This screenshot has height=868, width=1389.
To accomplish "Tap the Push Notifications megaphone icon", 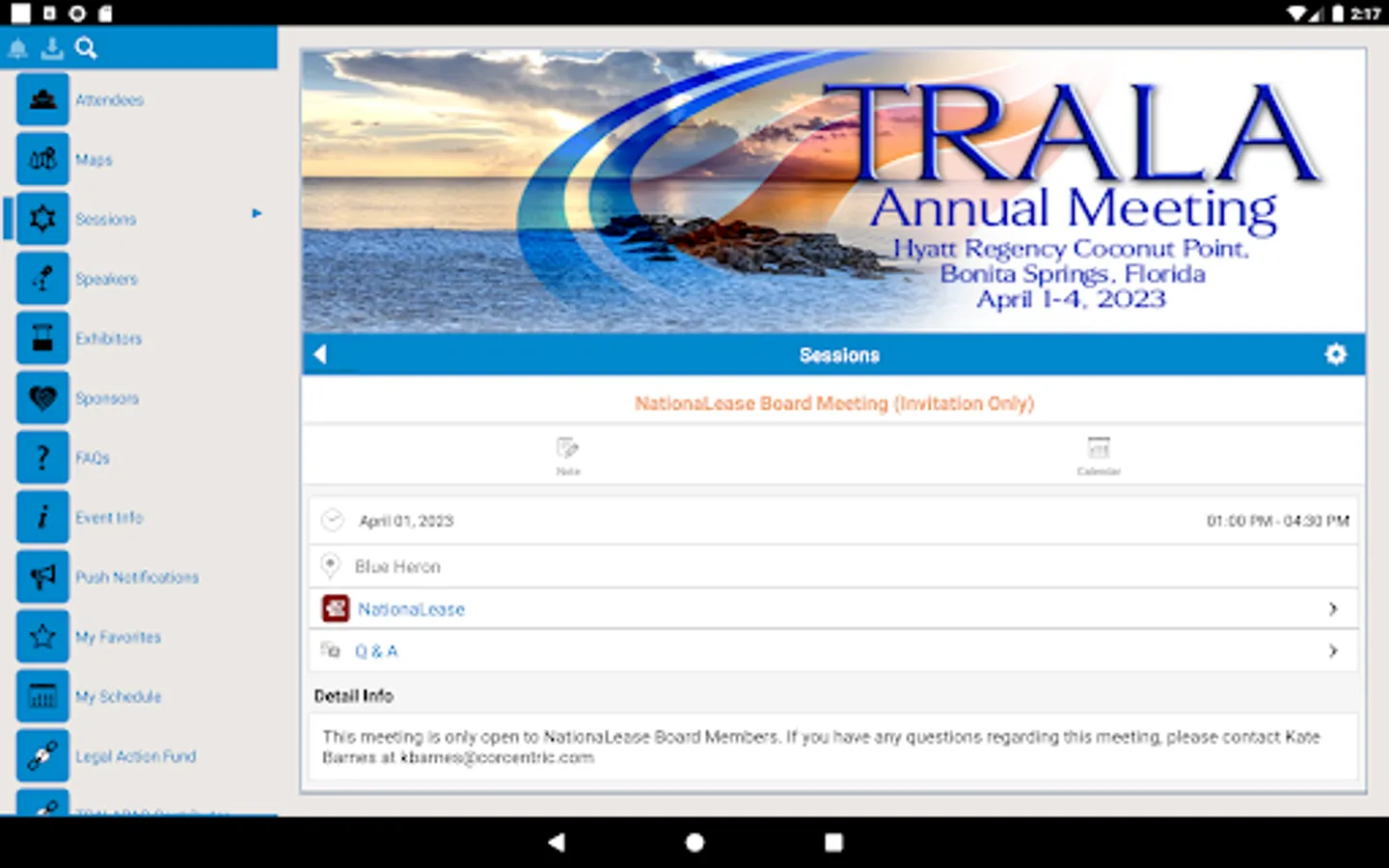I will (42, 578).
